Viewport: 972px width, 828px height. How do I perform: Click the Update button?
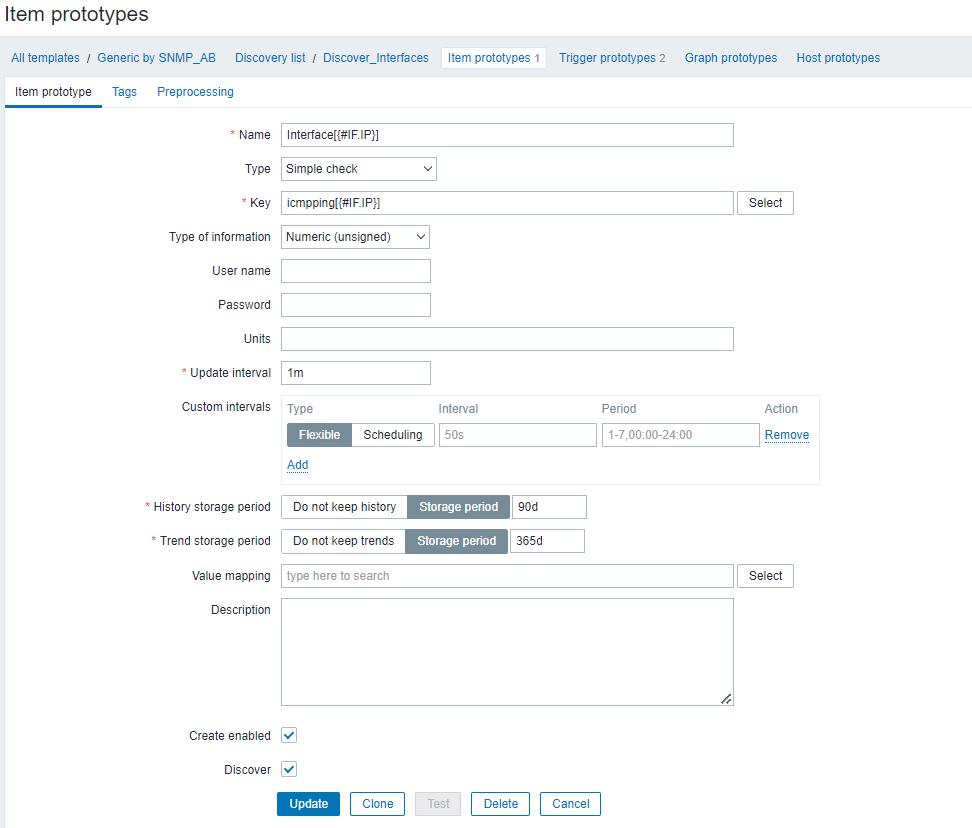(x=308, y=804)
